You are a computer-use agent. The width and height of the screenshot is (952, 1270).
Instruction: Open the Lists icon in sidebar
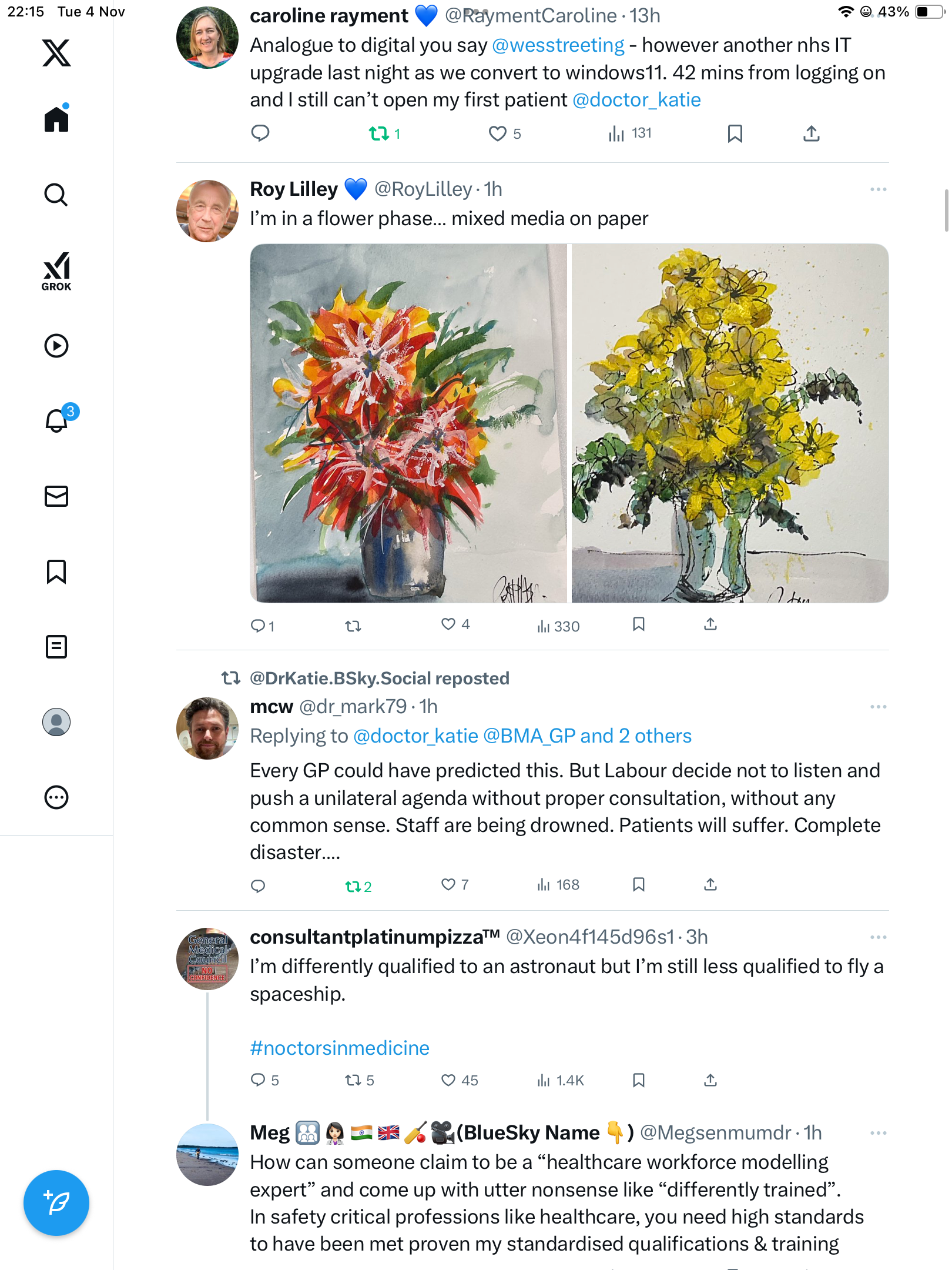(56, 647)
